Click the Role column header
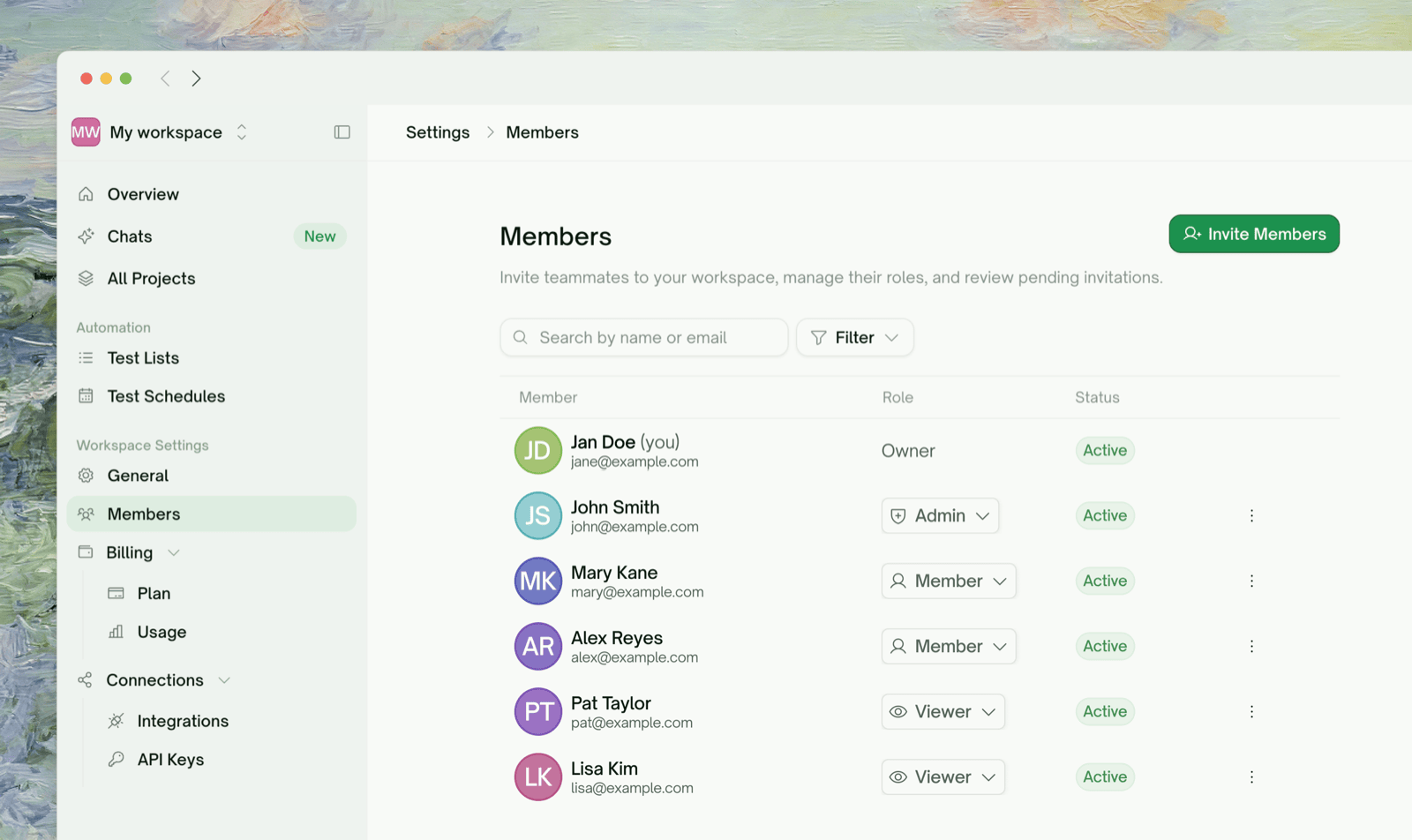The image size is (1412, 840). pyautogui.click(x=898, y=397)
